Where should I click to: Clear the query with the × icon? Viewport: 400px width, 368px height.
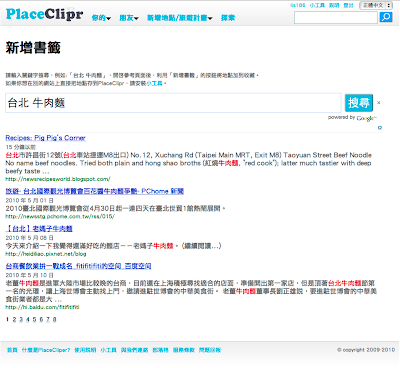point(379,103)
